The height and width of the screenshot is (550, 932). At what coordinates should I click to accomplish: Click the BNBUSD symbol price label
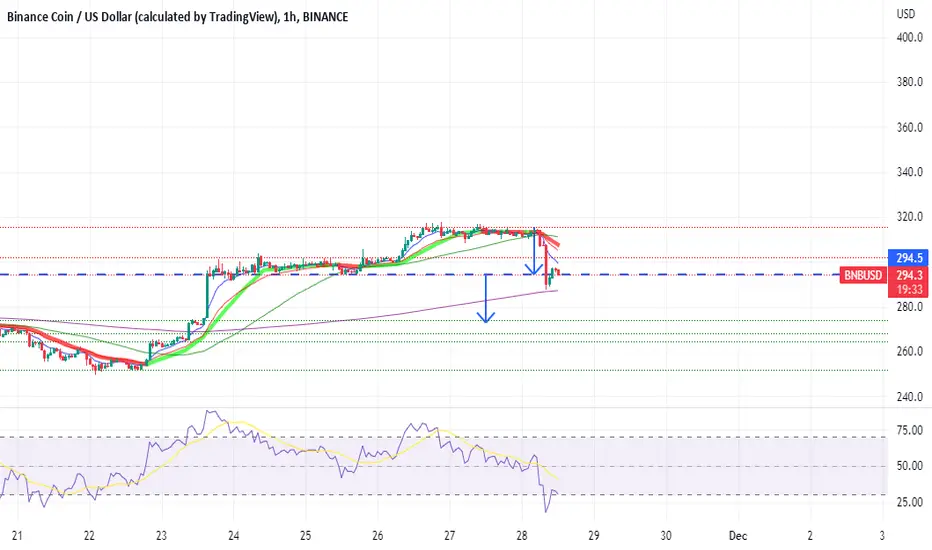point(863,275)
